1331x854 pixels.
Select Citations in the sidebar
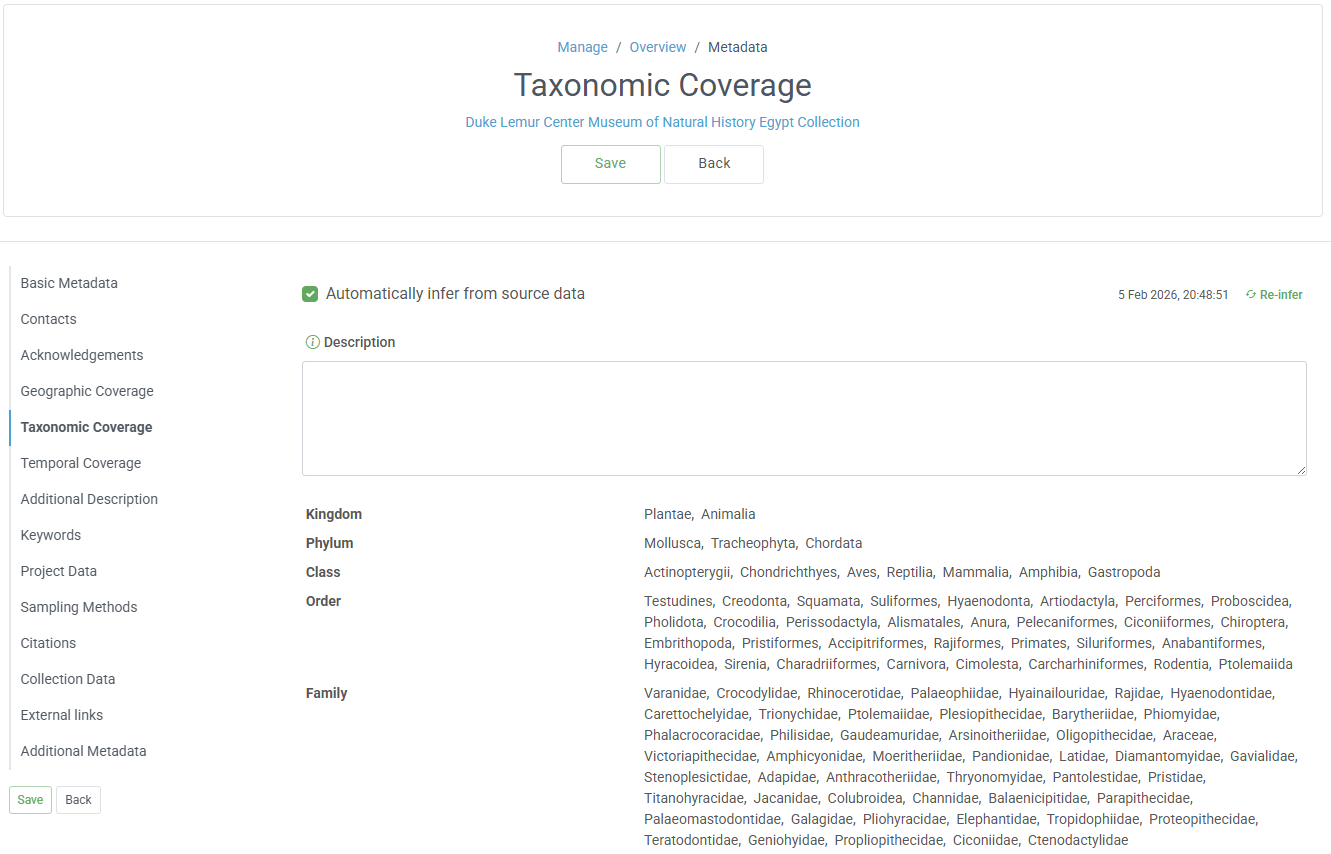(x=46, y=643)
